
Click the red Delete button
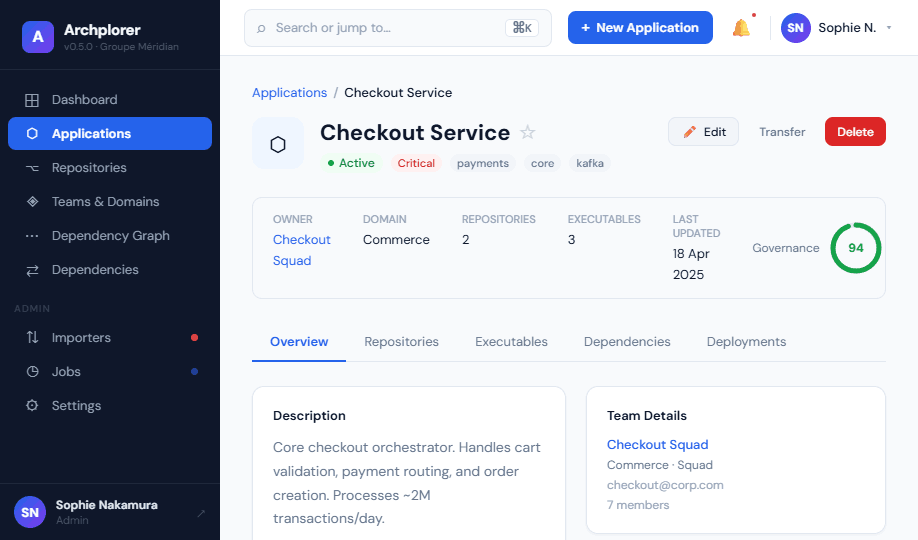pyautogui.click(x=855, y=132)
